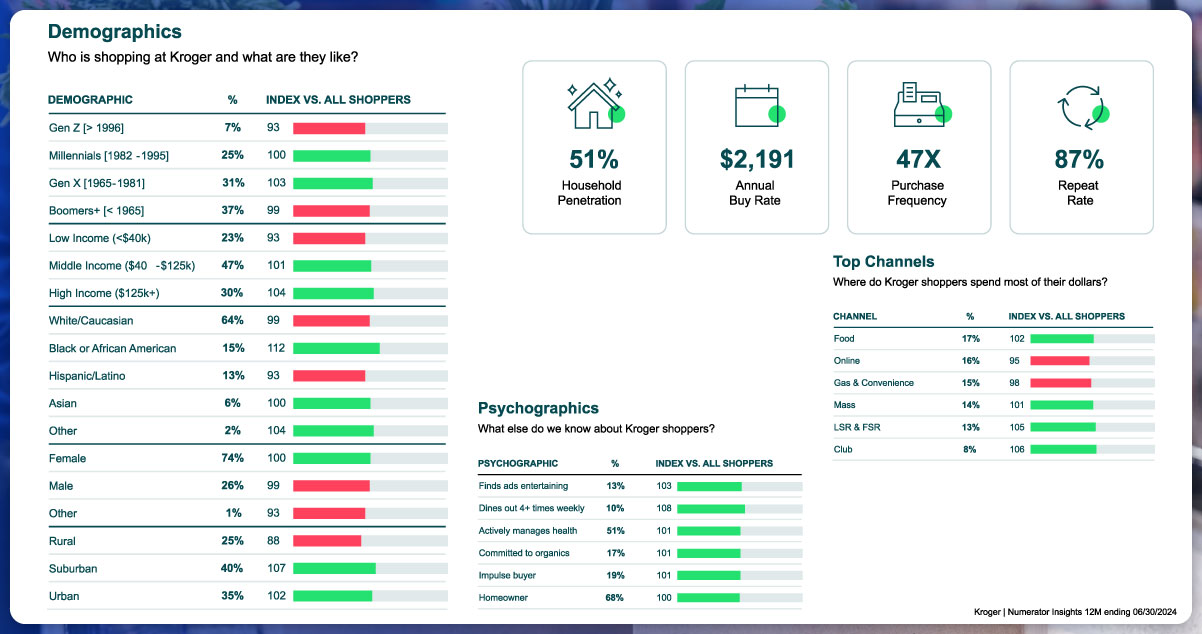
Task: Click the green index bar for Club channel
Action: pyautogui.click(x=1063, y=449)
